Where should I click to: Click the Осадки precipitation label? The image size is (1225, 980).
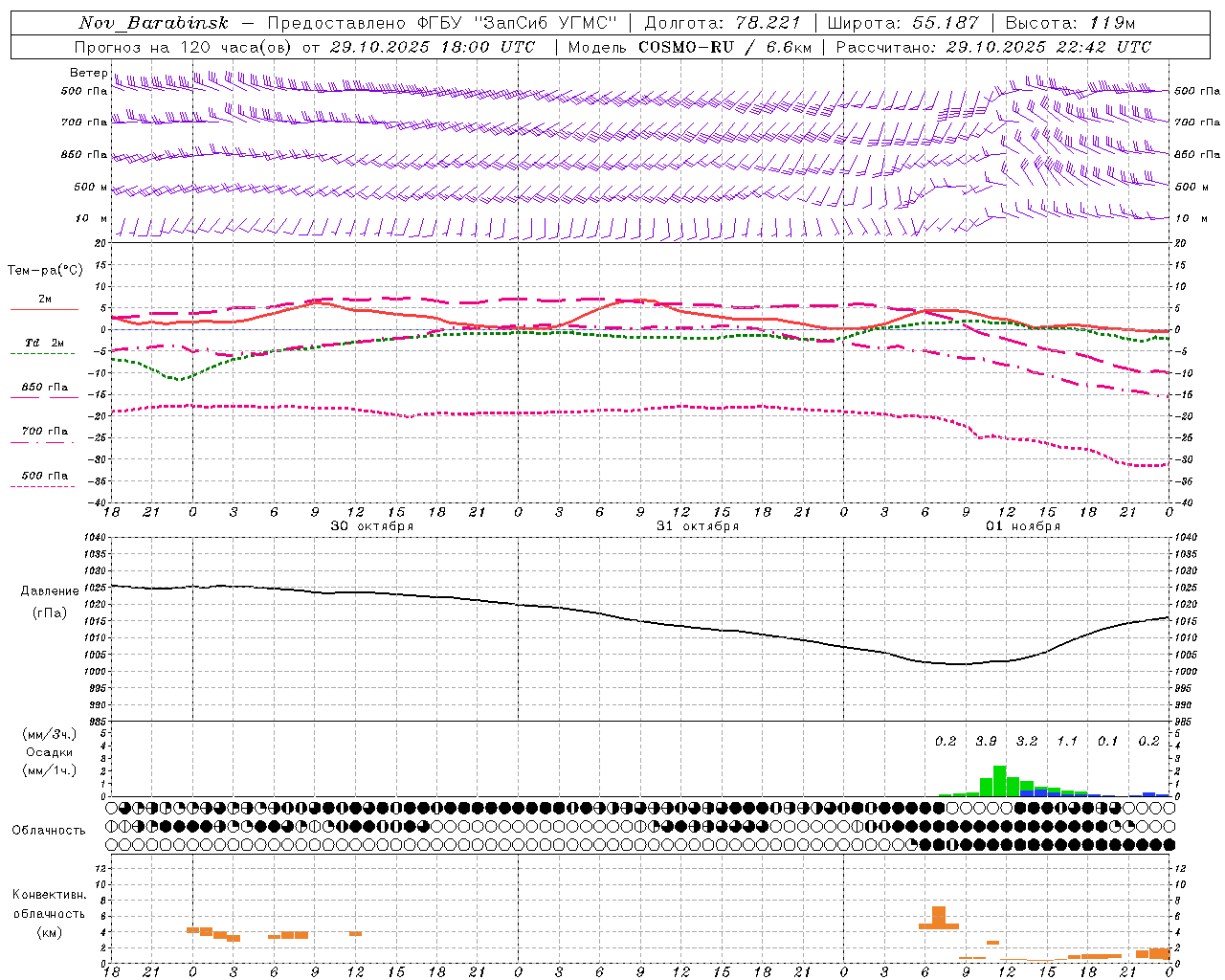click(50, 752)
